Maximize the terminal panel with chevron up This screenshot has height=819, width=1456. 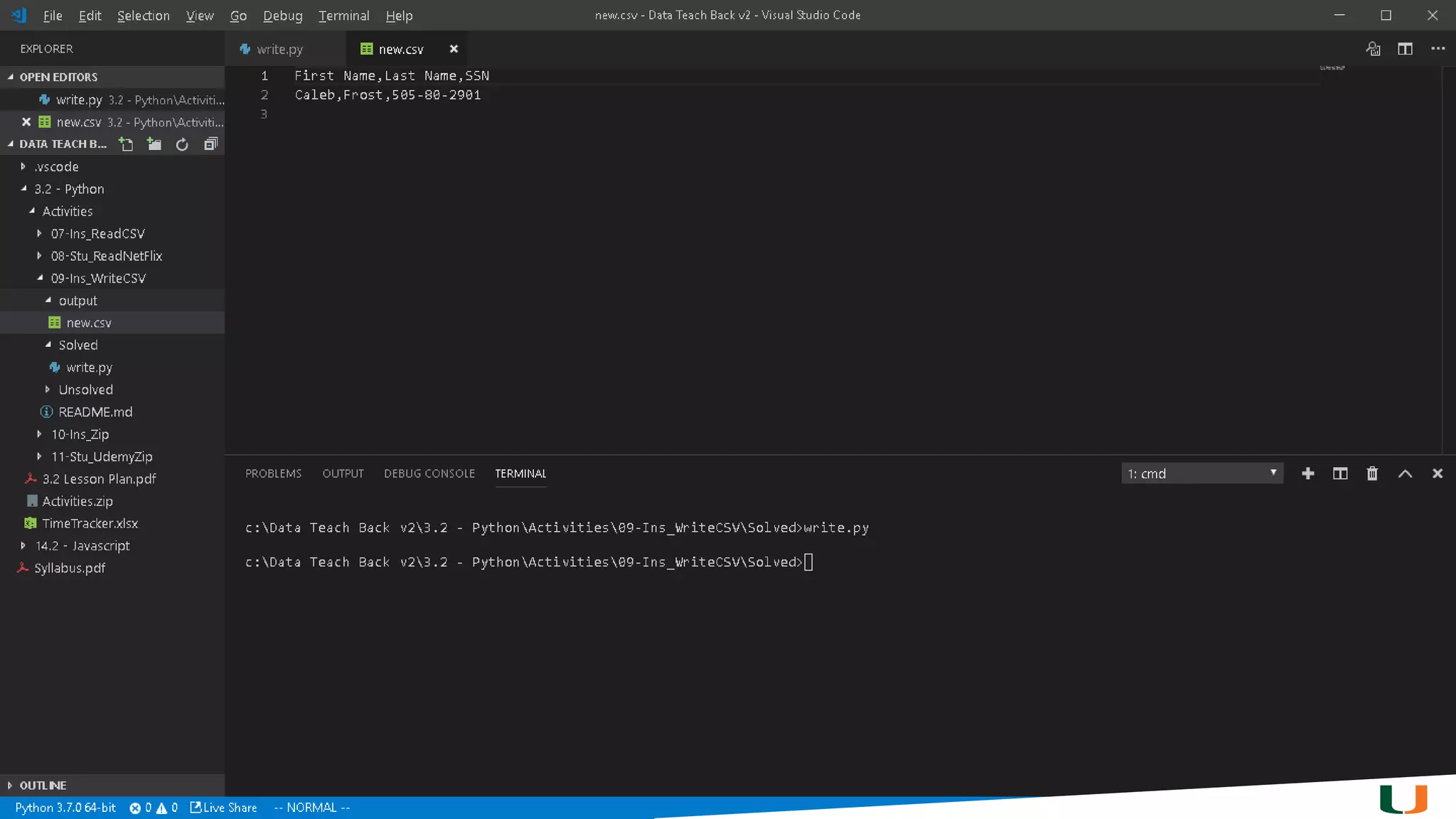[1405, 473]
